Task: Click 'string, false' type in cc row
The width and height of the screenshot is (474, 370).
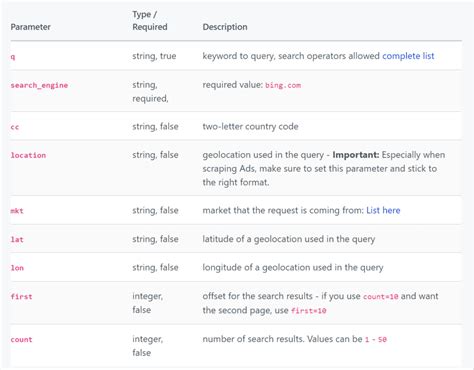Action: pos(155,127)
